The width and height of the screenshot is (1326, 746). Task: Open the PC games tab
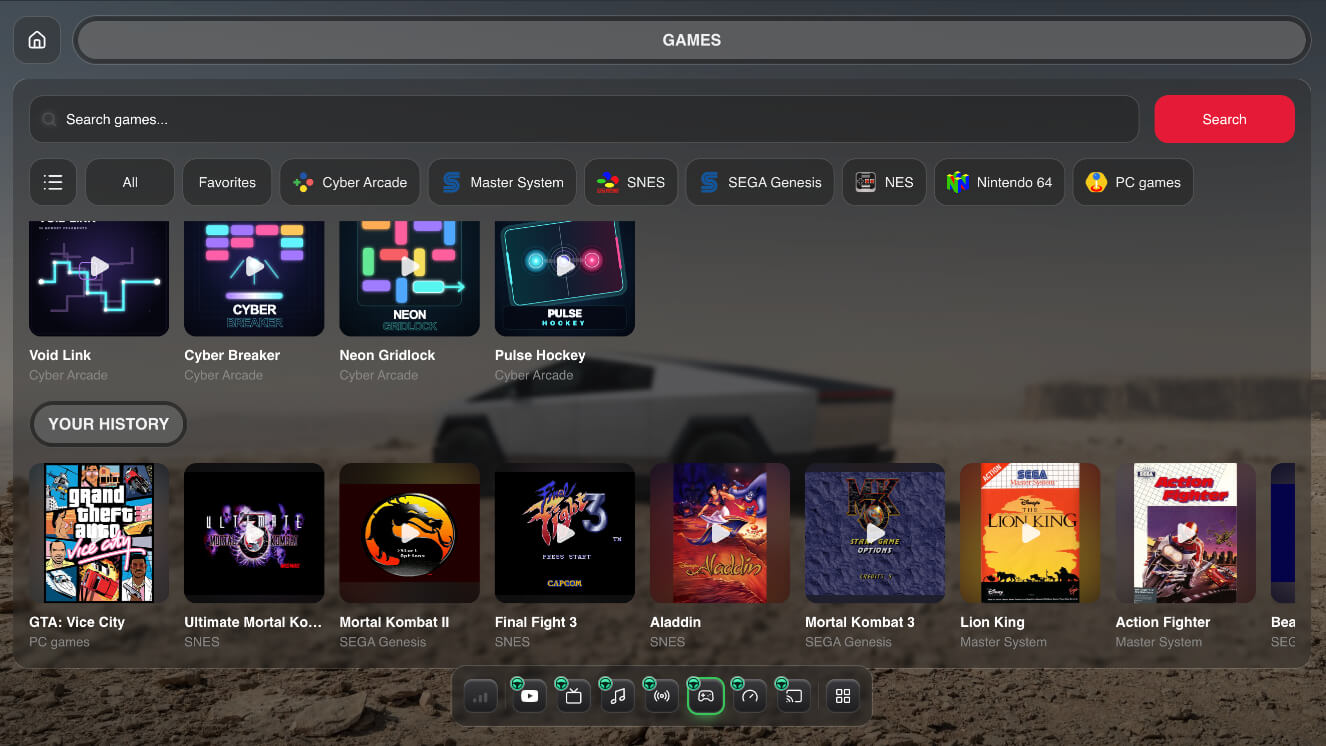pos(1133,182)
